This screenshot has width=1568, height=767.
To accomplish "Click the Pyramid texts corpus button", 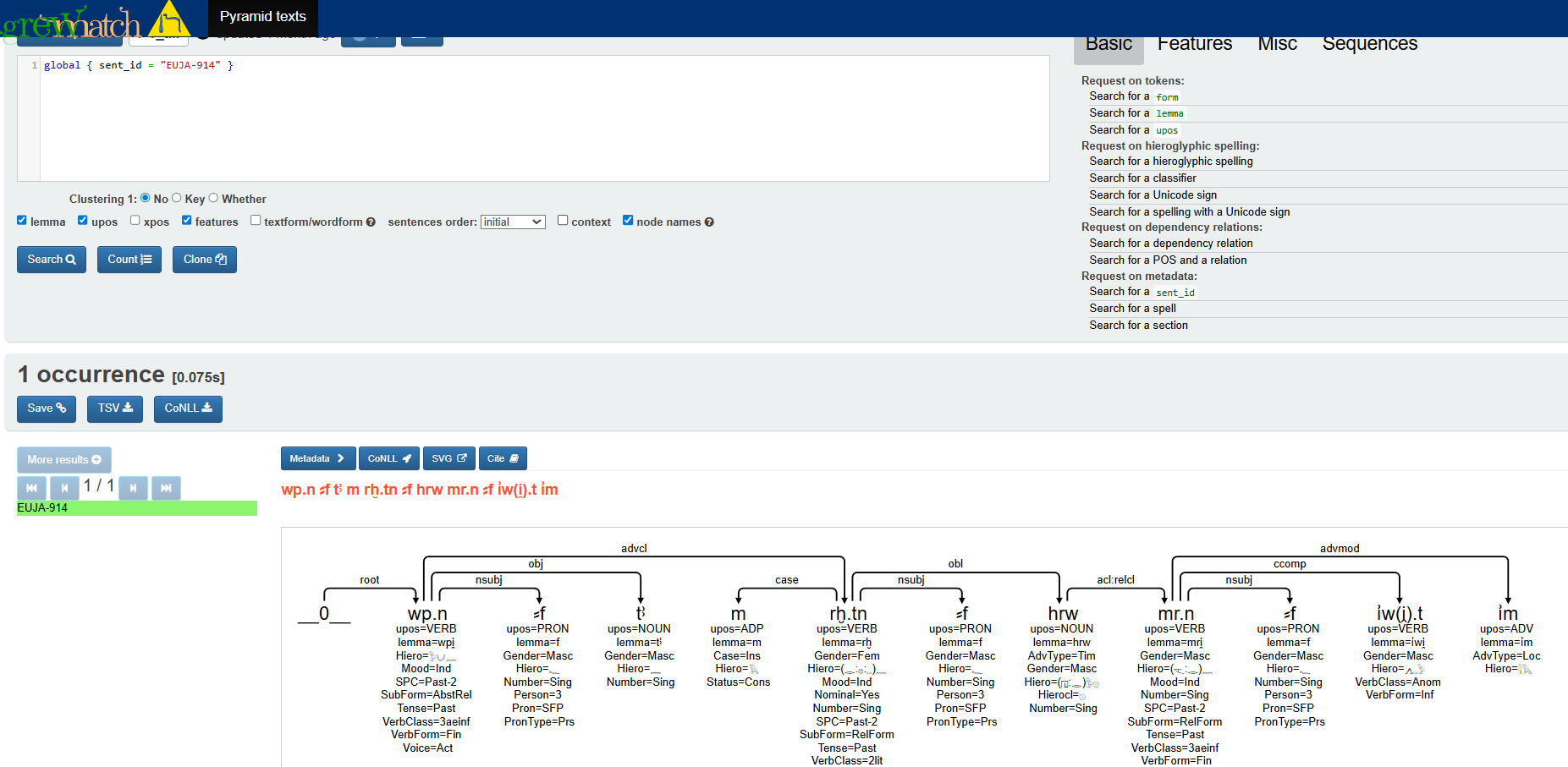I will (262, 17).
